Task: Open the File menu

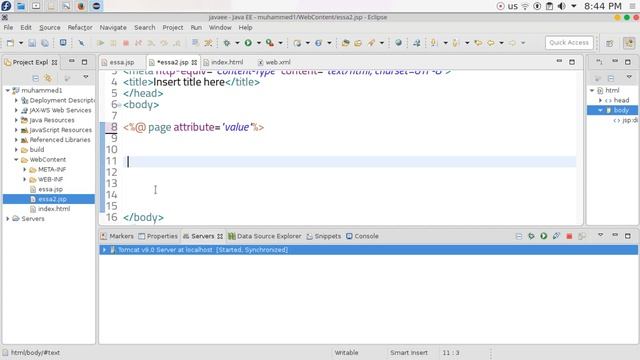Action: click(x=8, y=27)
